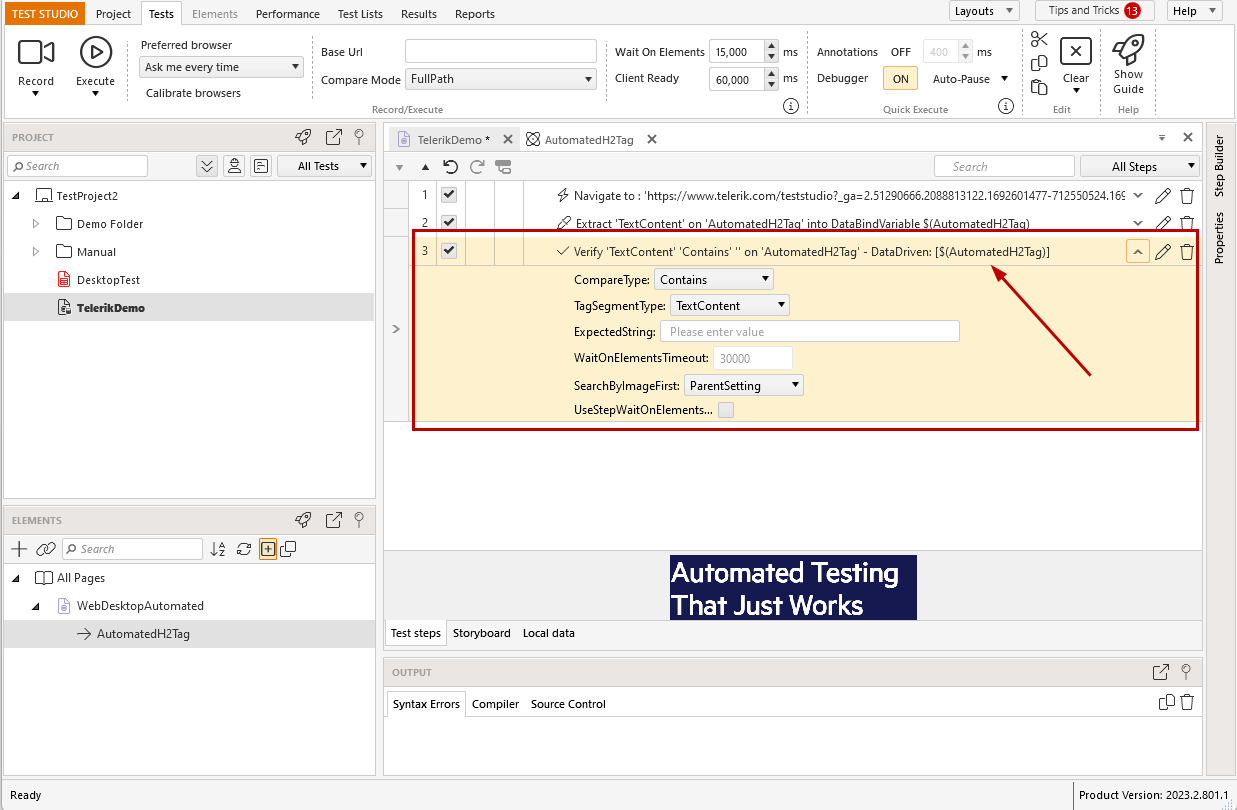The width and height of the screenshot is (1237, 810).
Task: Sort elements A to Z
Action: click(218, 549)
